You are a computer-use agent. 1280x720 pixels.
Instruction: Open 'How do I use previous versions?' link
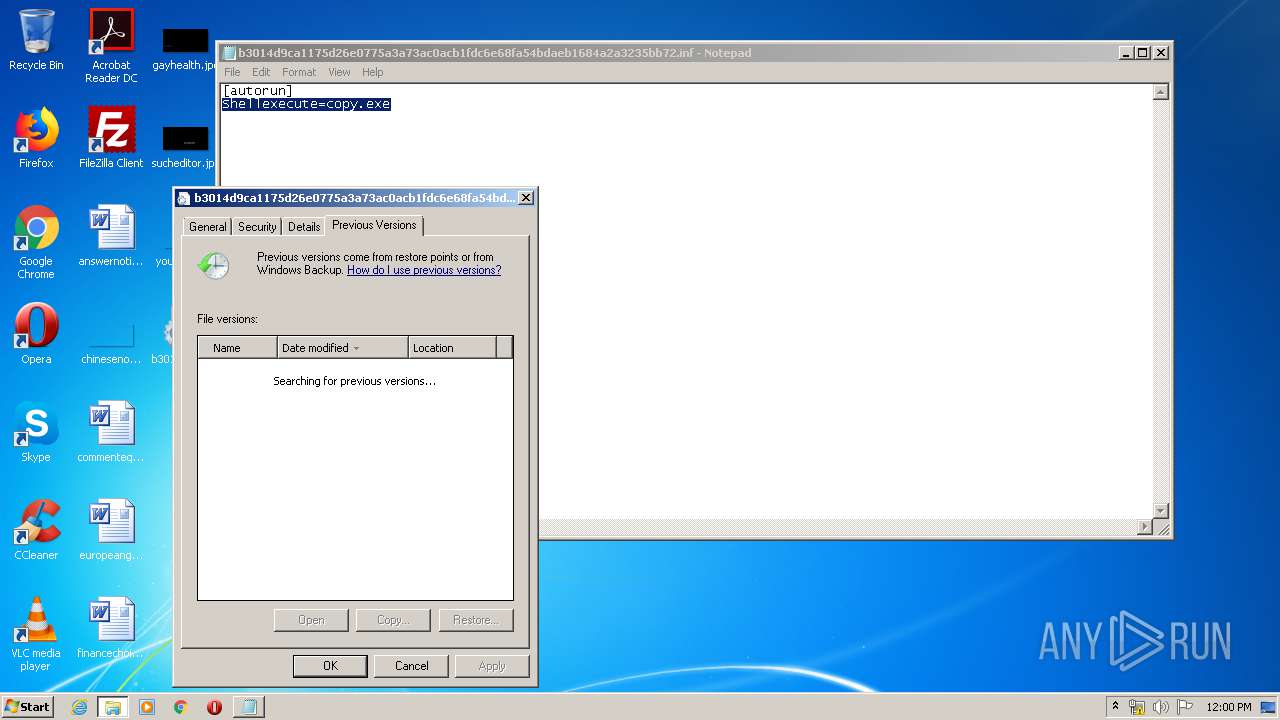(424, 270)
